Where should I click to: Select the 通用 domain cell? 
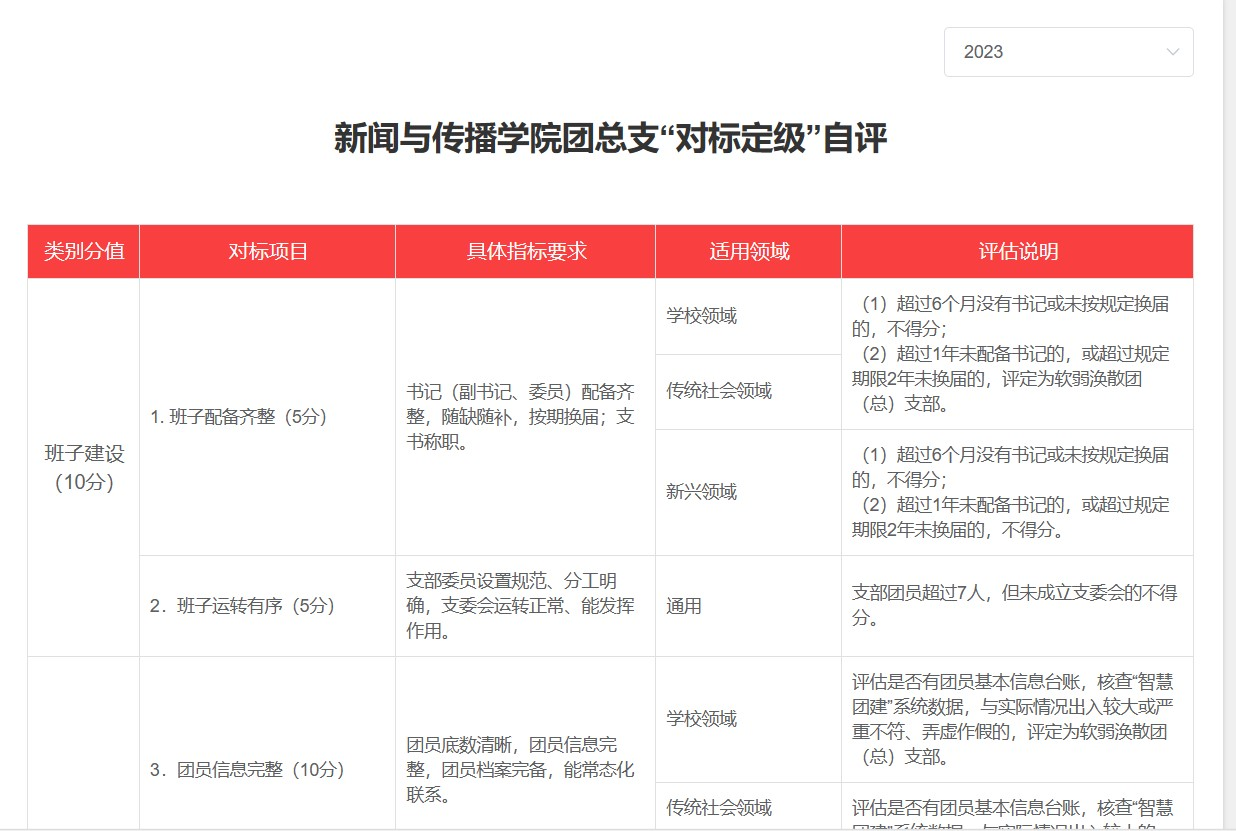click(684, 606)
